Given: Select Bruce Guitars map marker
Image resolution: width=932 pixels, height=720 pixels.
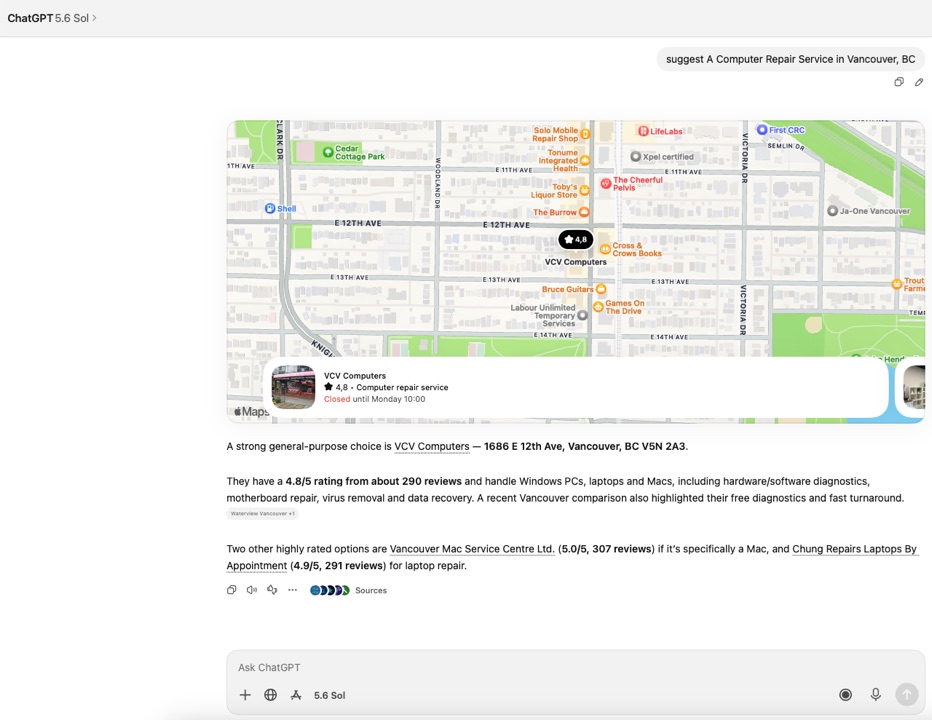Looking at the screenshot, I should click(601, 289).
